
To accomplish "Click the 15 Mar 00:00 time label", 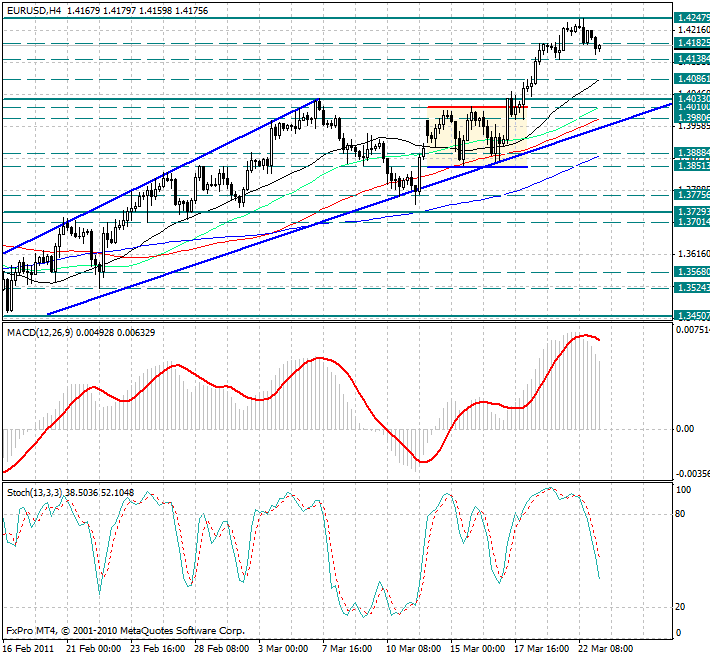I will pos(478,649).
